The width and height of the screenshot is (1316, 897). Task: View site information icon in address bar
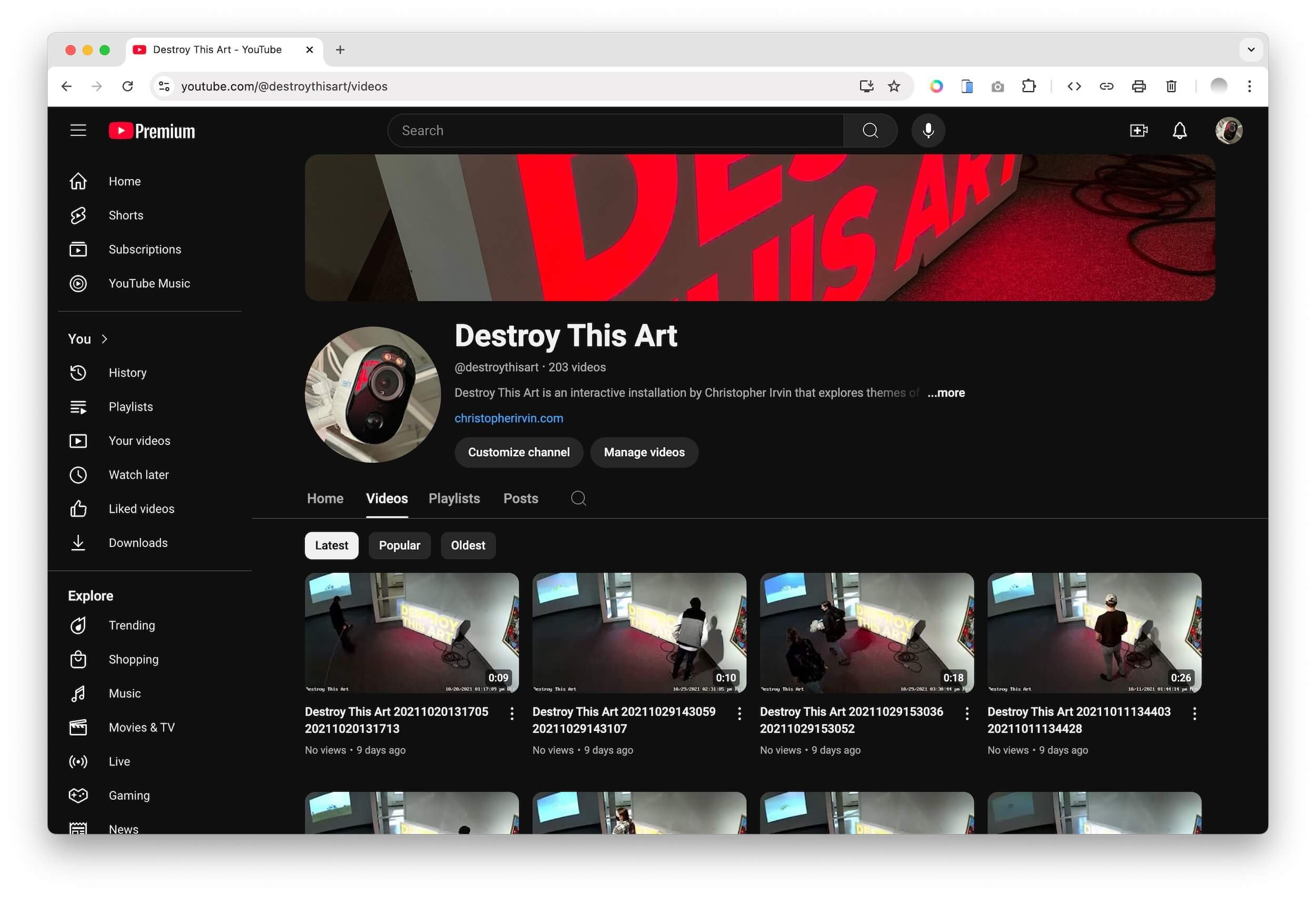pyautogui.click(x=164, y=86)
